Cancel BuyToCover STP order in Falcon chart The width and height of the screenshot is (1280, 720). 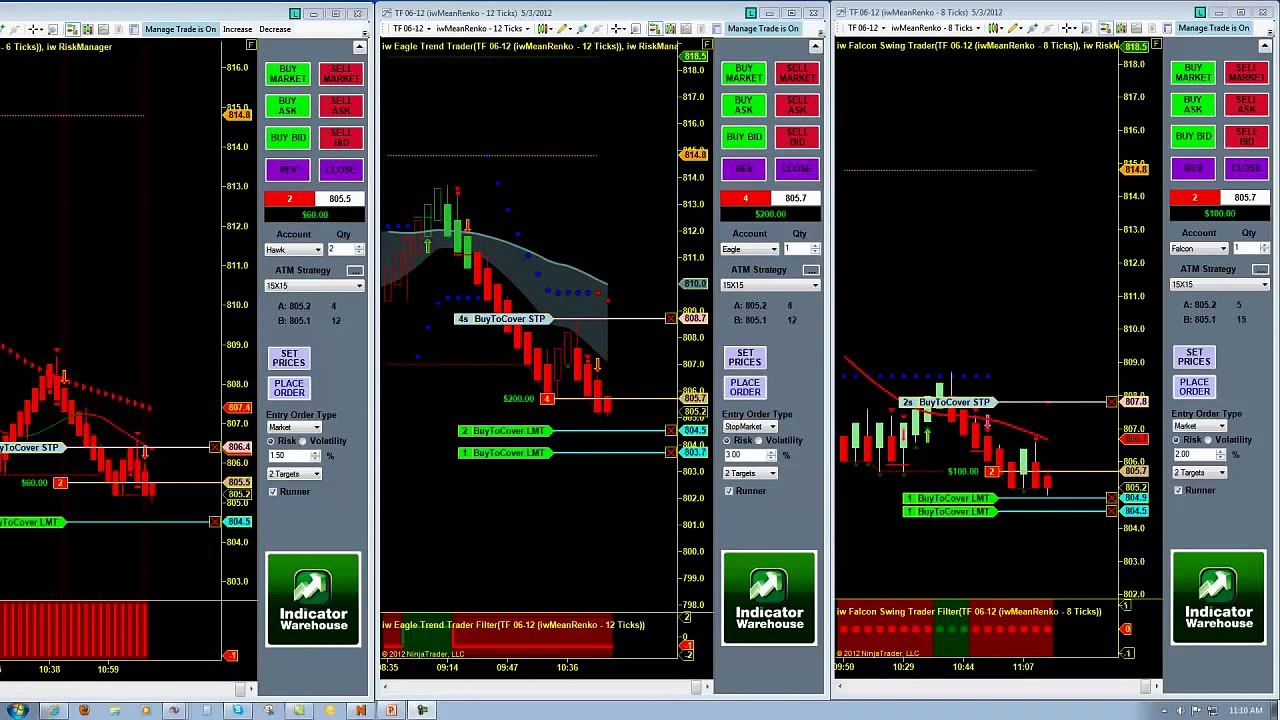point(1111,402)
